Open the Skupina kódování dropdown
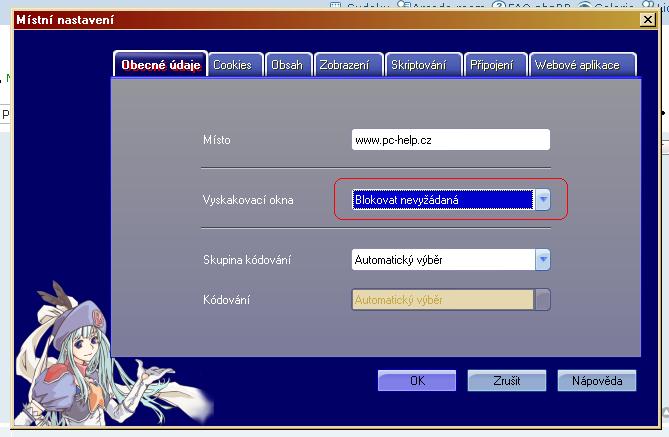The width and height of the screenshot is (669, 437). point(542,260)
